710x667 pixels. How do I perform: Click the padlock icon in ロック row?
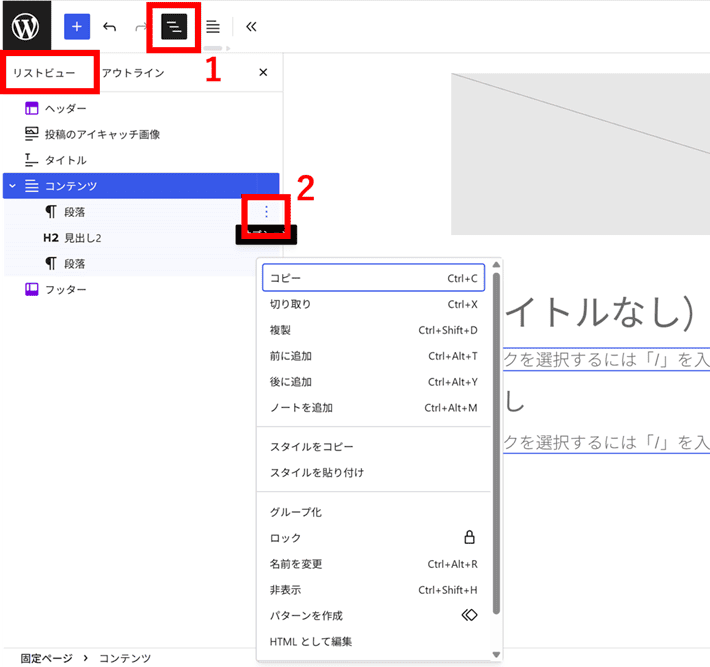coord(470,537)
